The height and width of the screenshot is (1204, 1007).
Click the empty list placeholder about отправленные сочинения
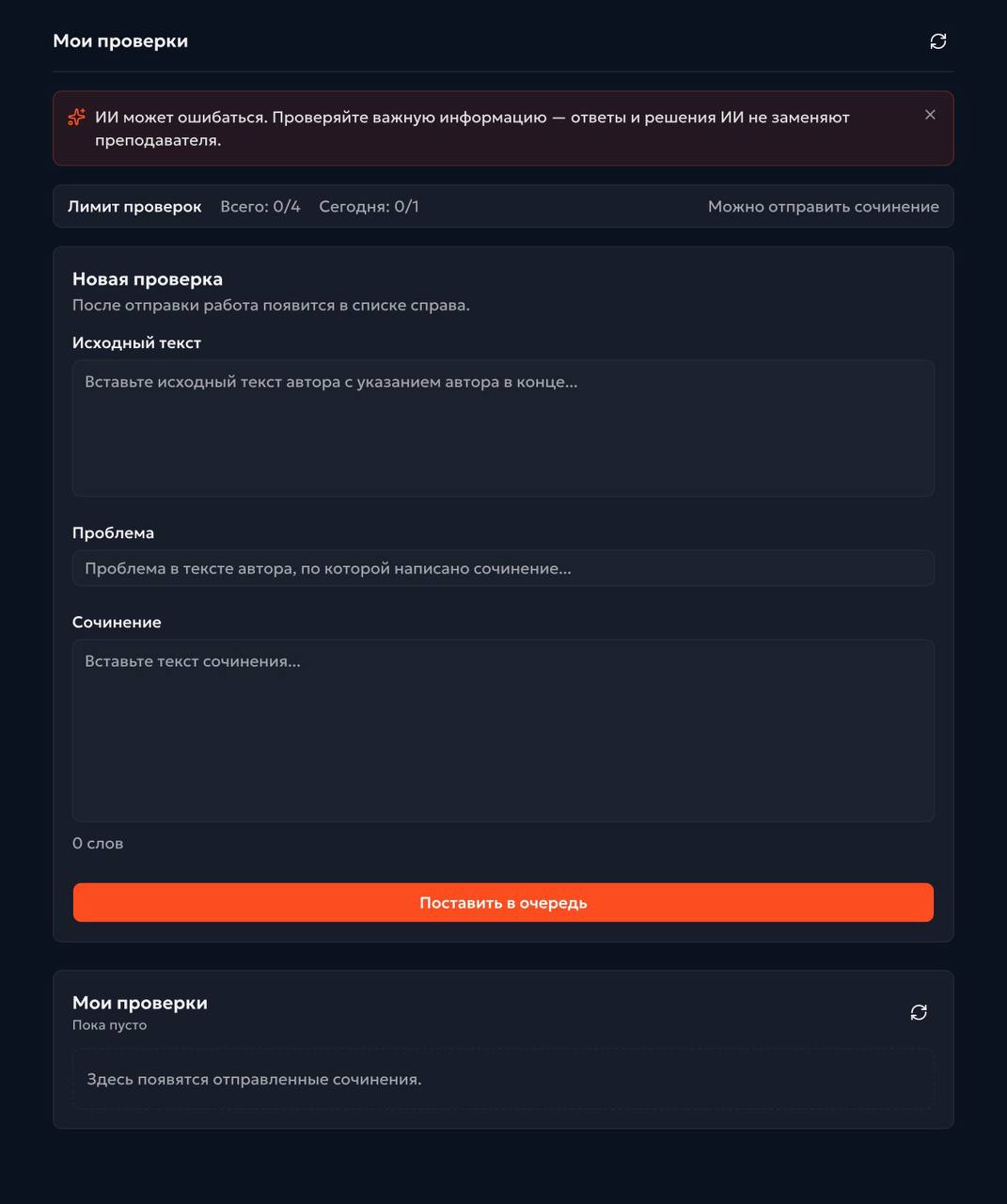point(254,1080)
